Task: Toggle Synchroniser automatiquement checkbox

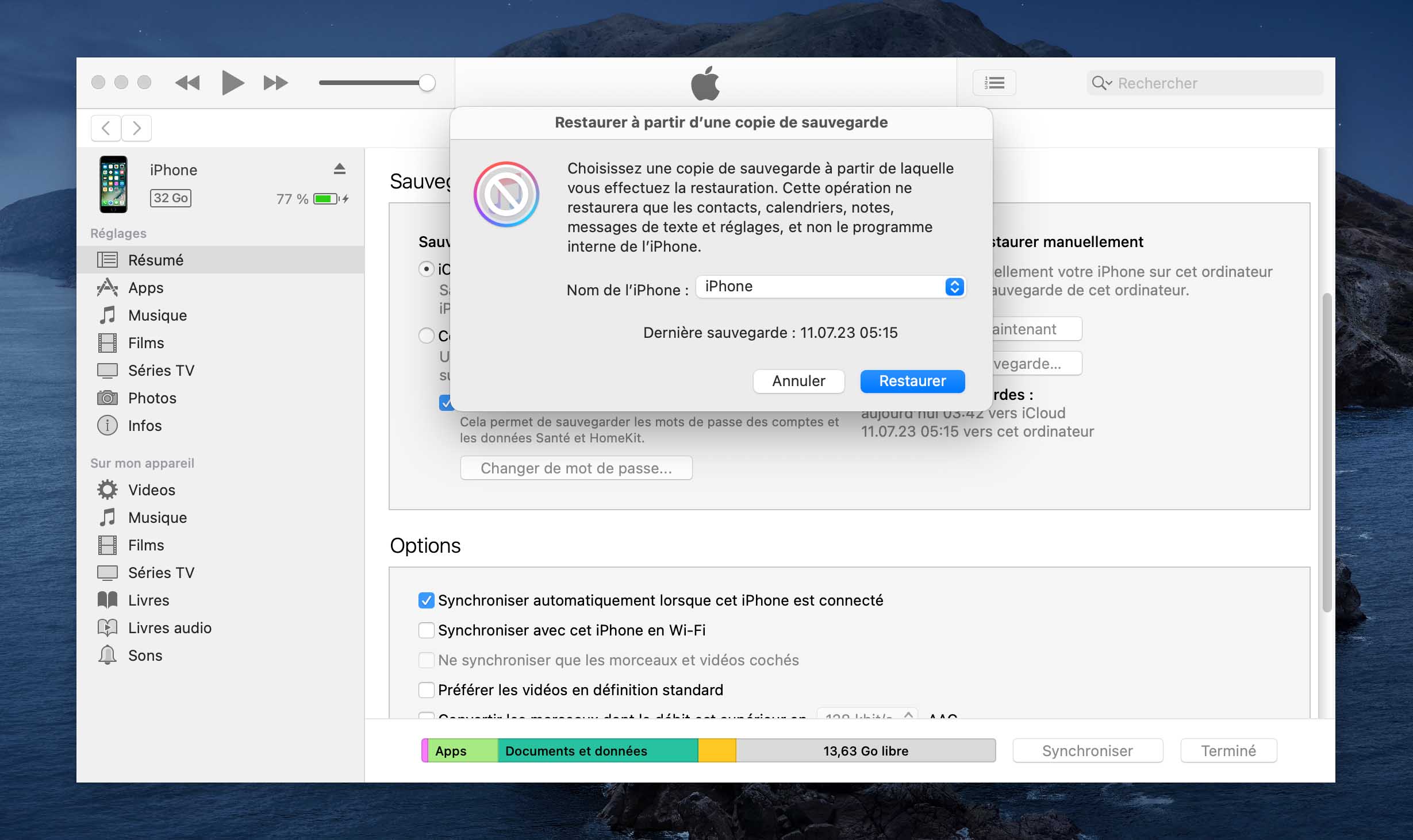Action: pos(426,600)
